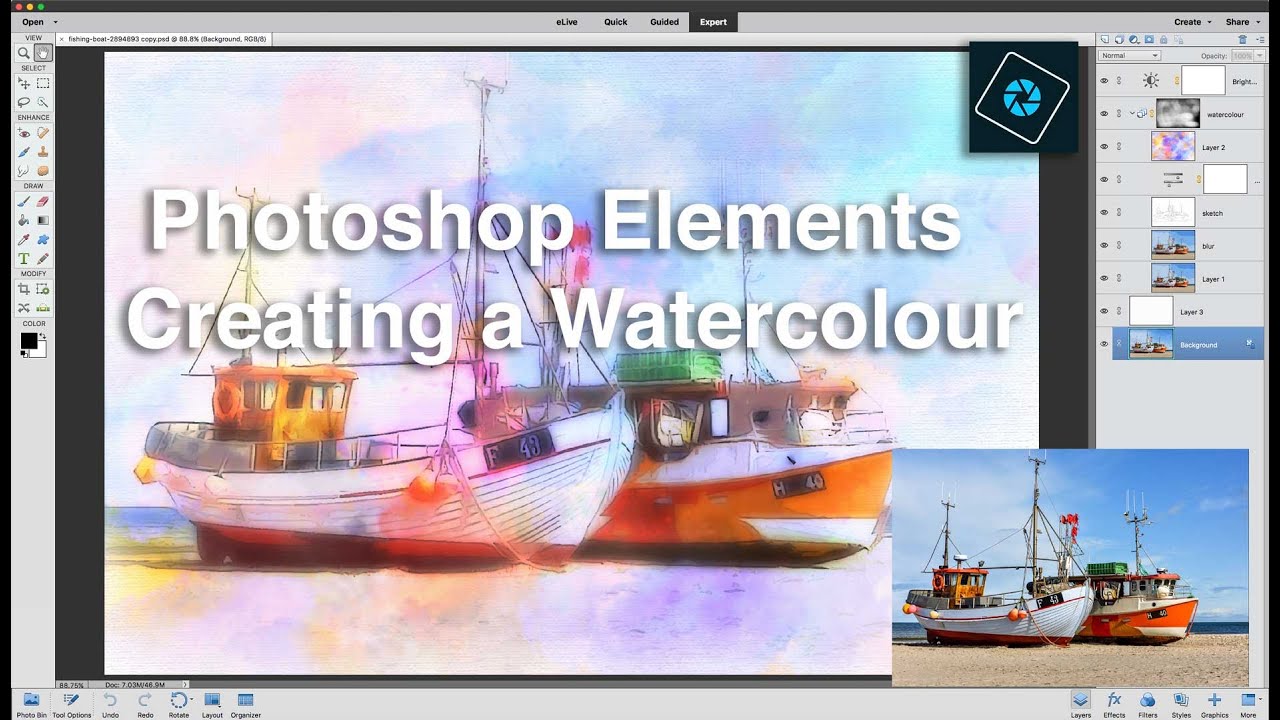Click the create new layer icon

pos(1104,39)
